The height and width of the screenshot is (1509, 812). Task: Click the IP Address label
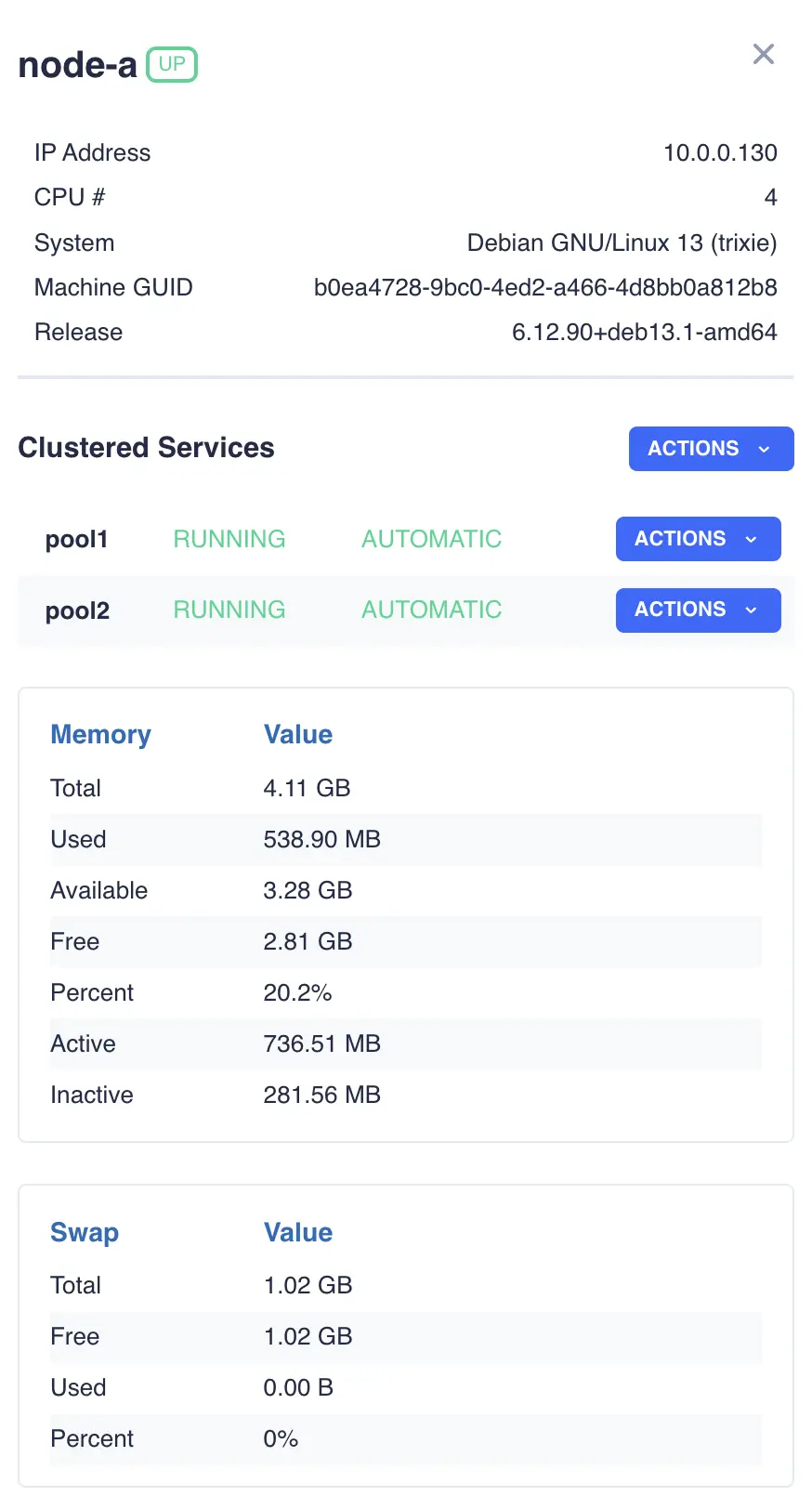tap(92, 152)
